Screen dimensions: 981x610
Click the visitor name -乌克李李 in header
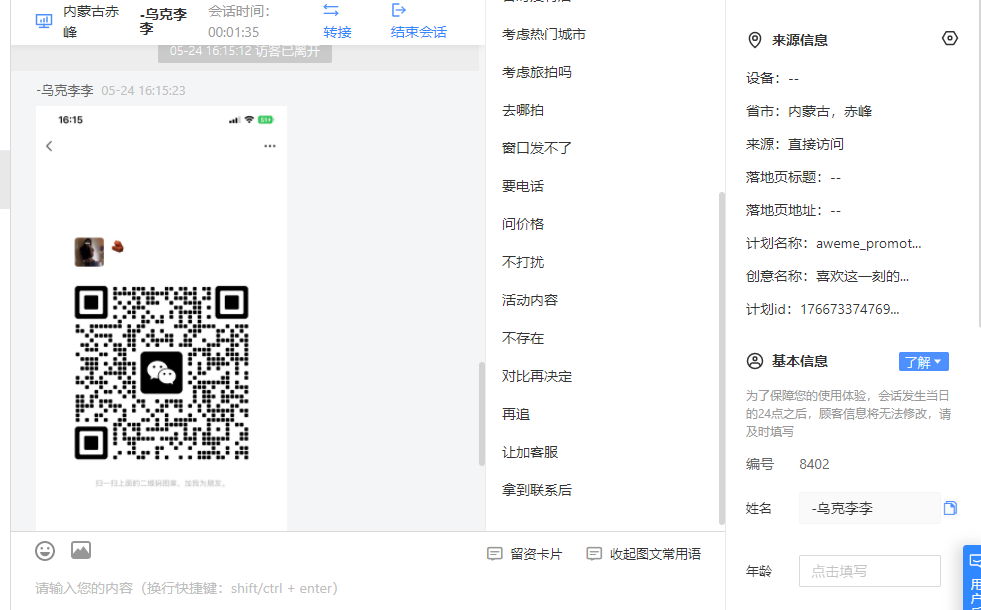pyautogui.click(x=163, y=21)
